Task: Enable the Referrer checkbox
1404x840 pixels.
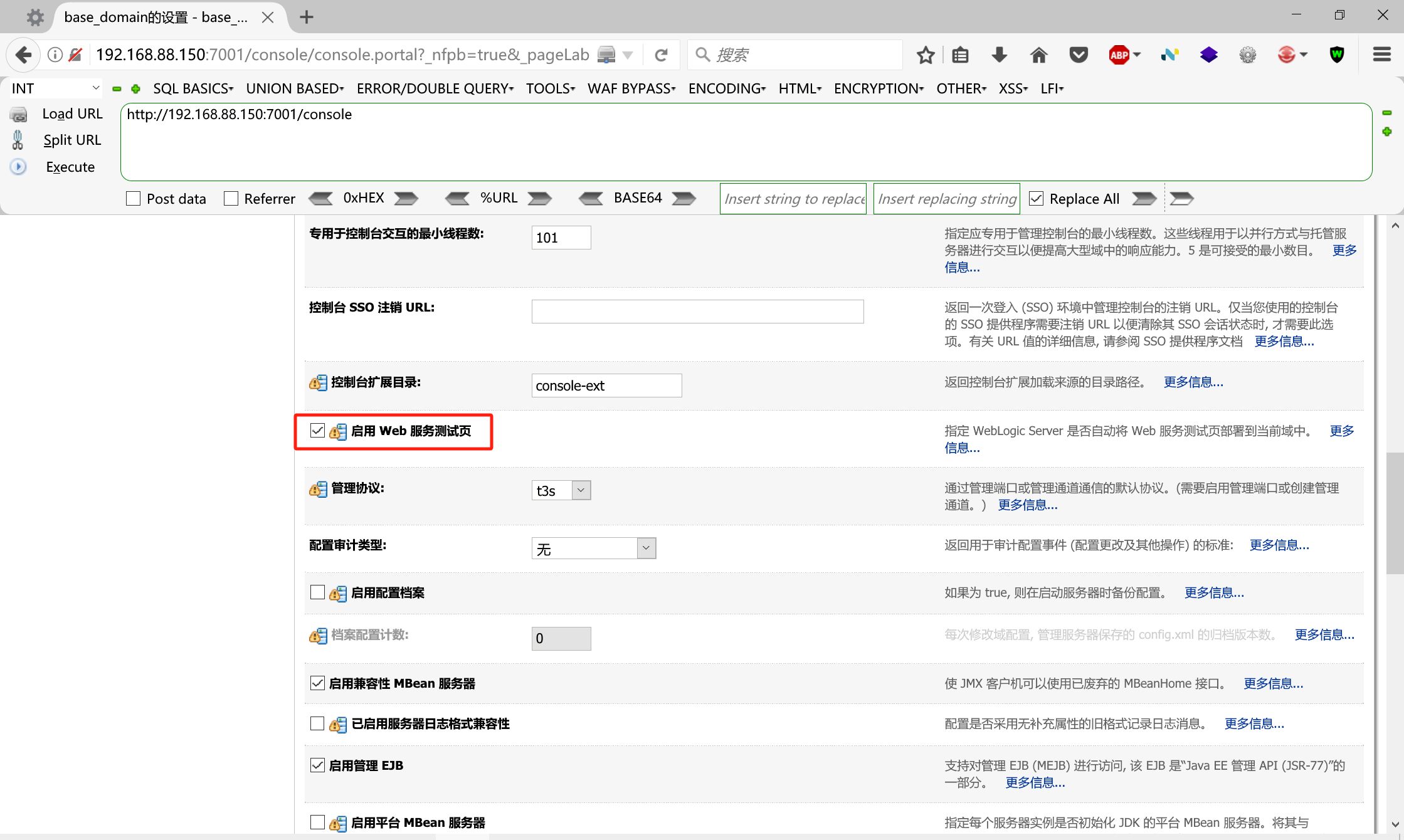Action: point(231,199)
